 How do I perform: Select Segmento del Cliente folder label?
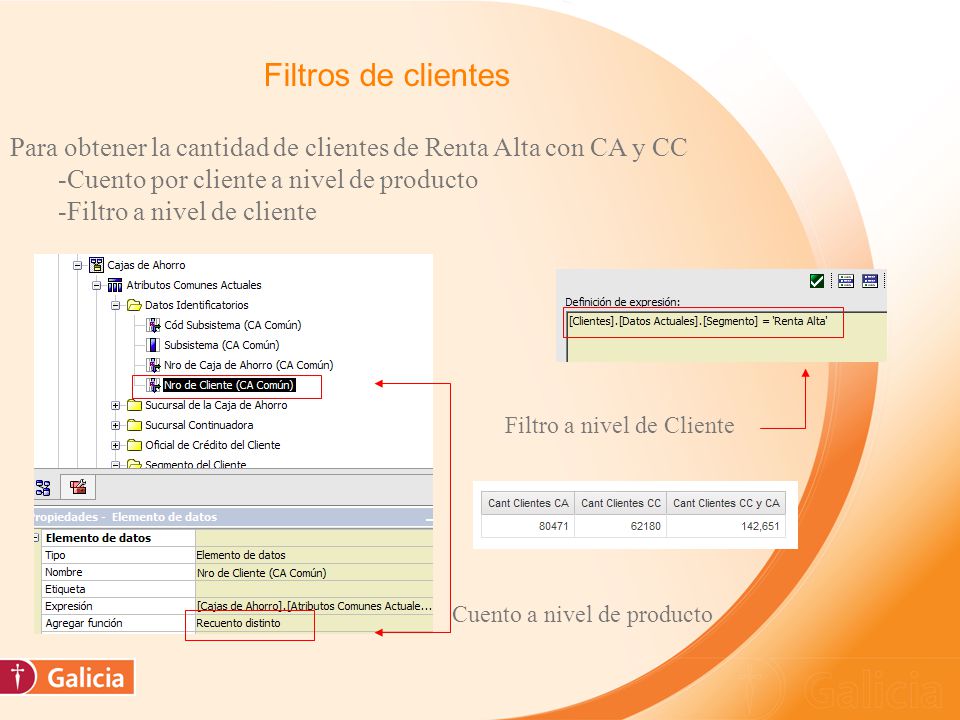(195, 465)
